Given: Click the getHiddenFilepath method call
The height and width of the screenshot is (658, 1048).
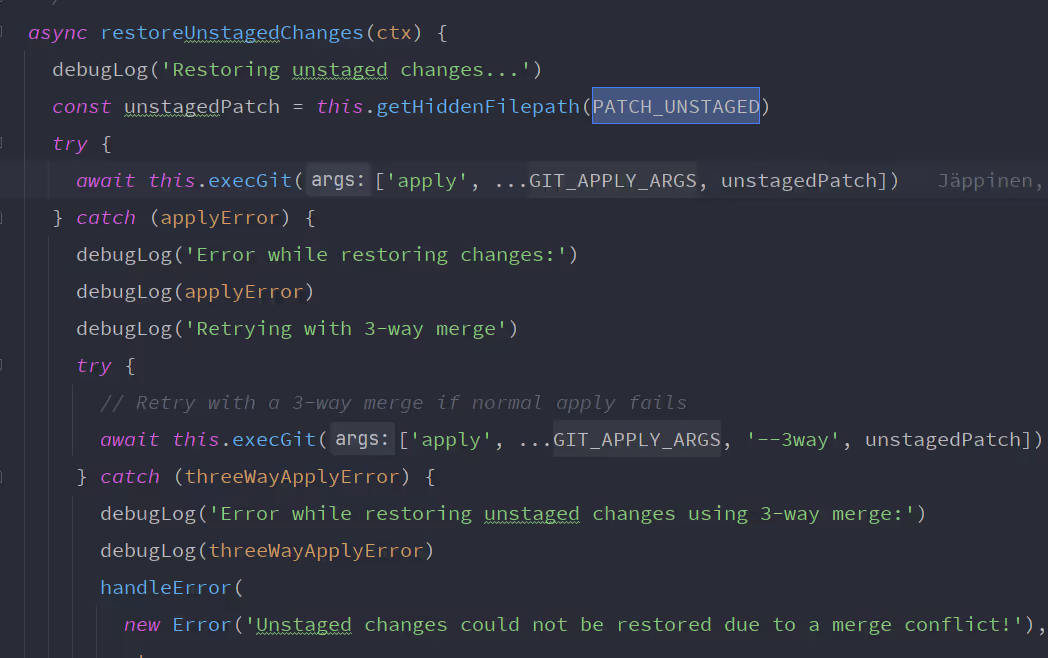Looking at the screenshot, I should (x=478, y=107).
